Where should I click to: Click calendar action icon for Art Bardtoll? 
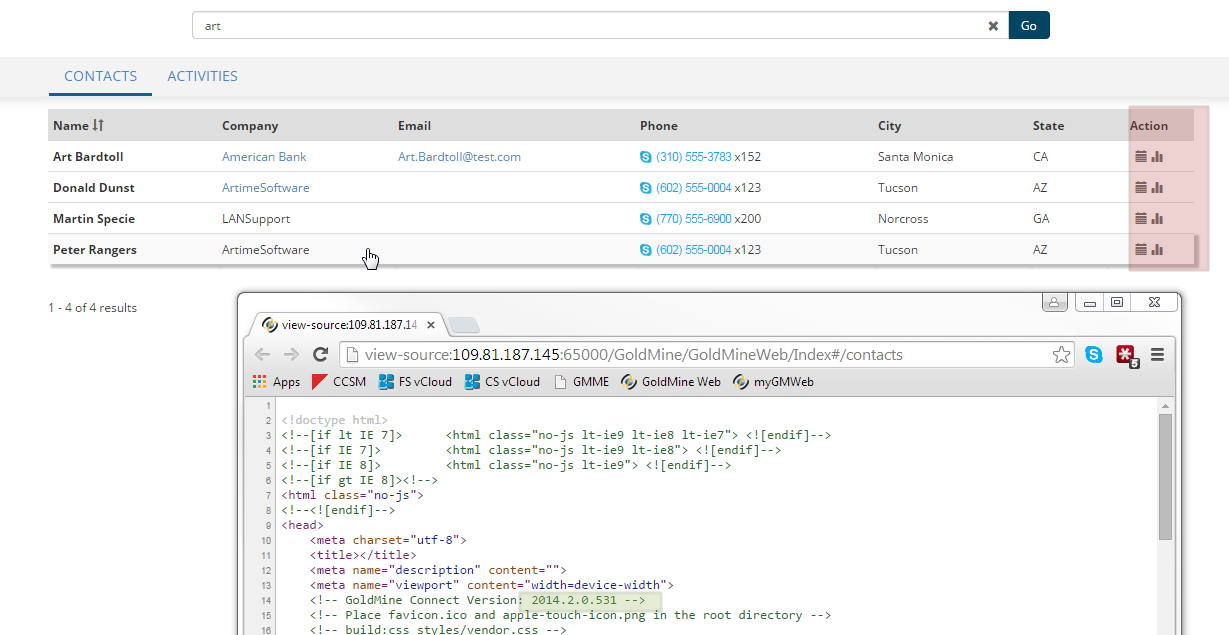pyautogui.click(x=1141, y=157)
